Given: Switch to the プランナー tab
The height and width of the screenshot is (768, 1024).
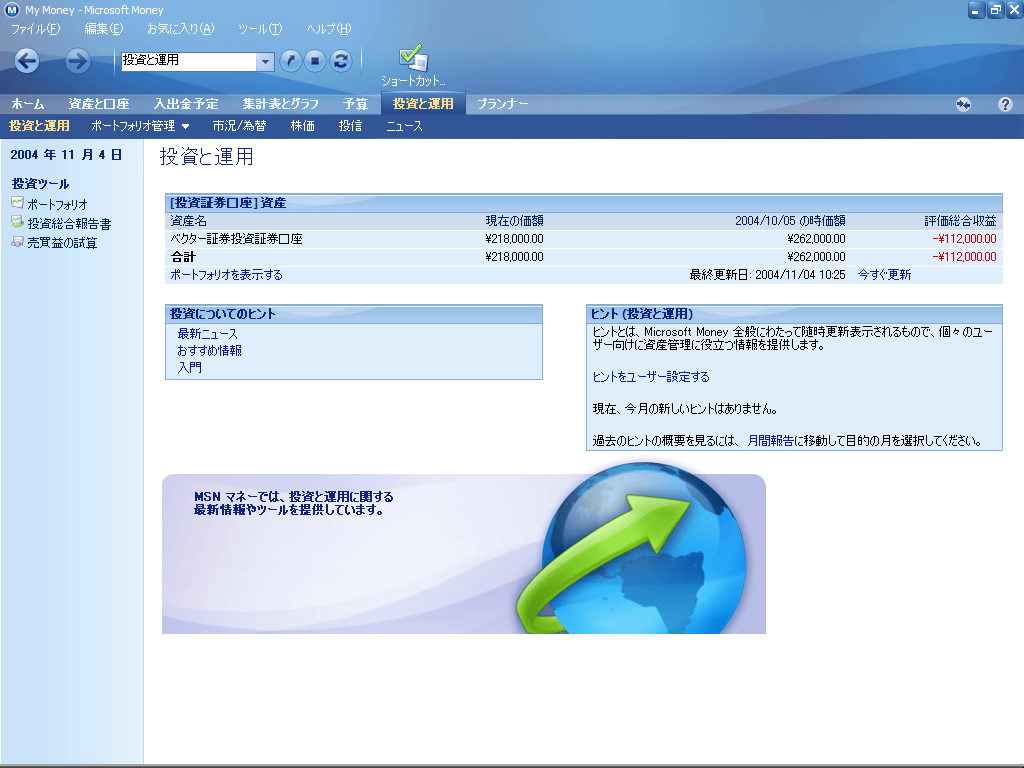Looking at the screenshot, I should point(502,104).
